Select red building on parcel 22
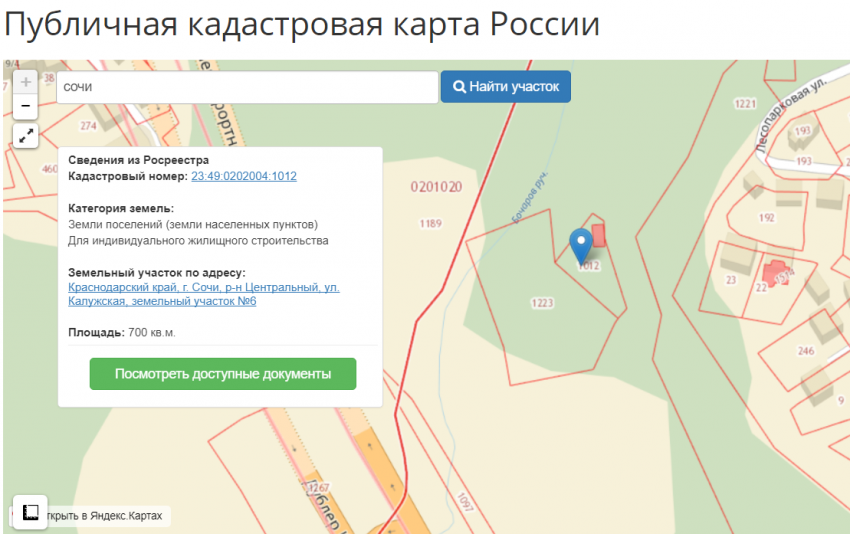The height and width of the screenshot is (534, 850). click(773, 271)
